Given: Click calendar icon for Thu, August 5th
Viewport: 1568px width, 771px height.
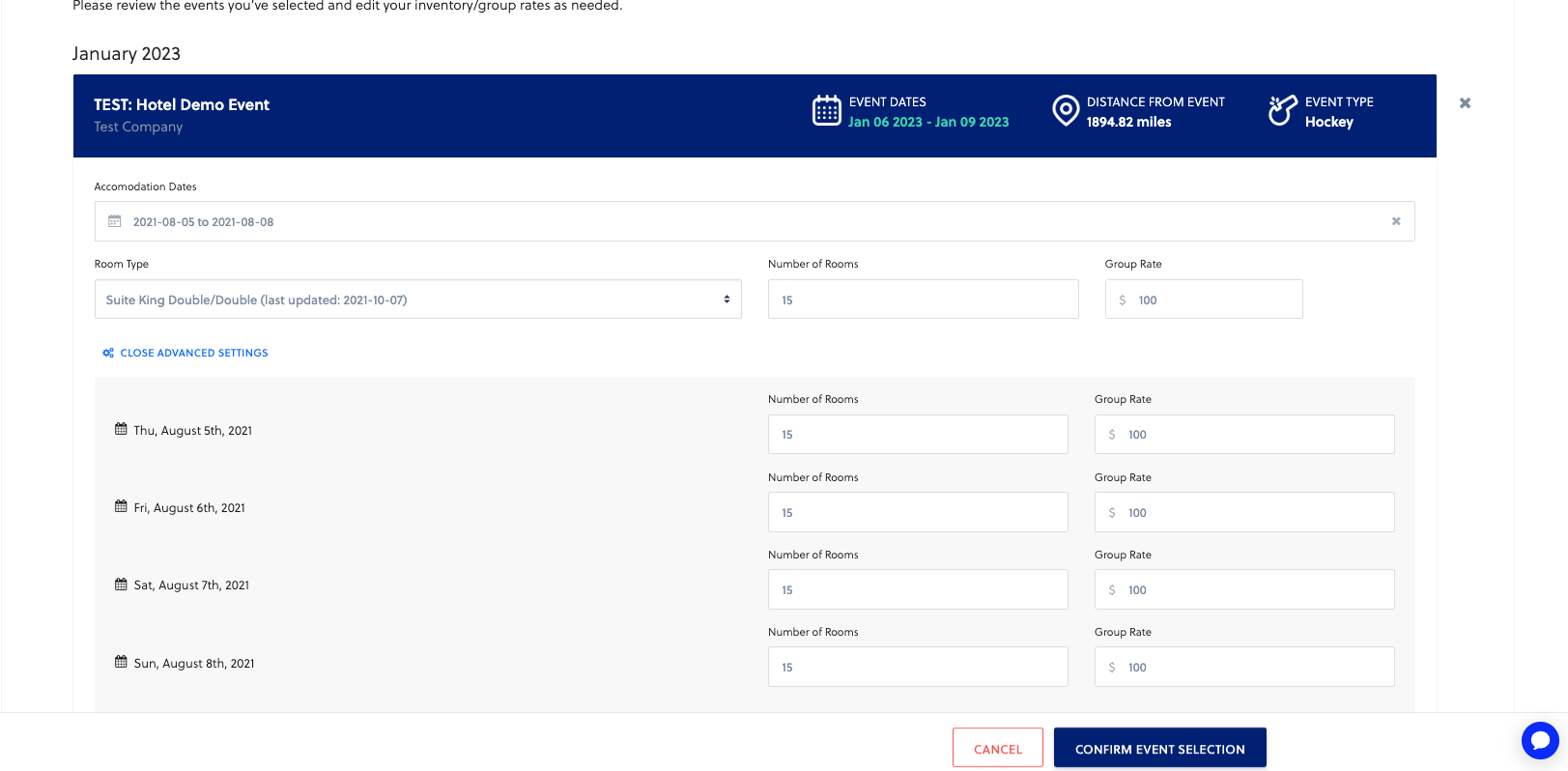Looking at the screenshot, I should [121, 429].
